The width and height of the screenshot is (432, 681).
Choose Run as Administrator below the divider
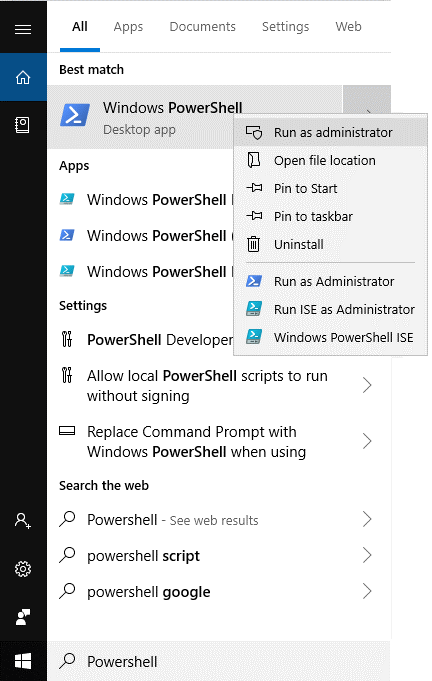(330, 281)
